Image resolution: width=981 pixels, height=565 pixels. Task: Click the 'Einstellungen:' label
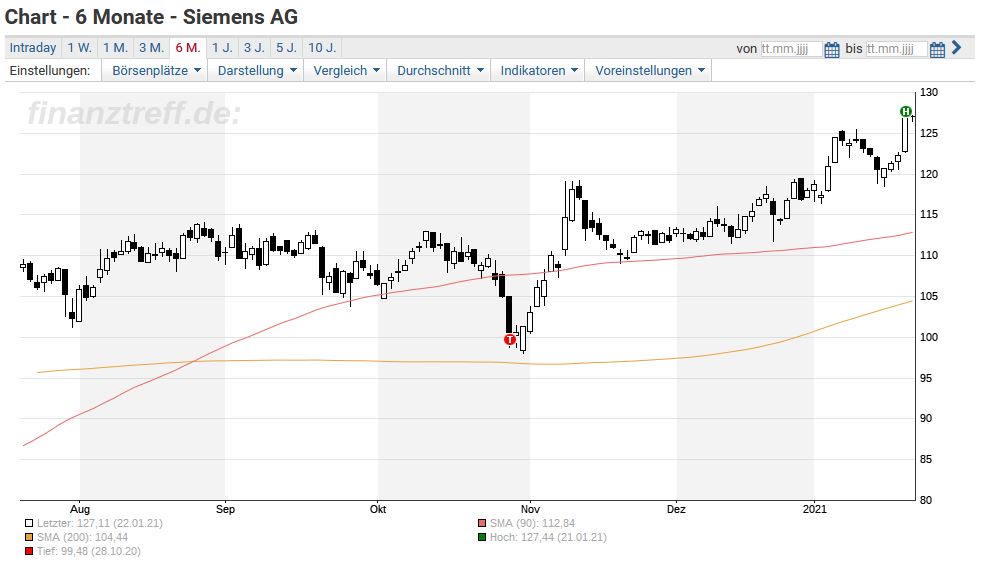49,71
